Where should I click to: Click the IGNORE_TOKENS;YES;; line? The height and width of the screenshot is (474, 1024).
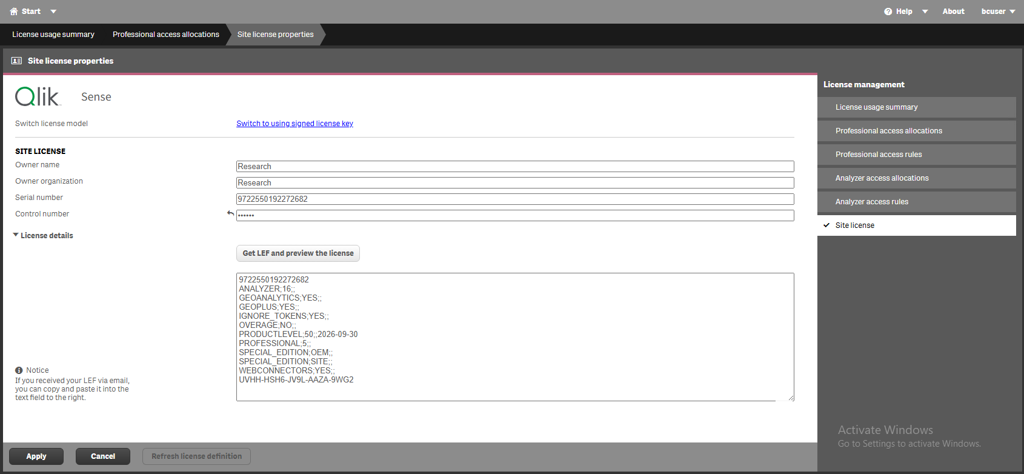click(x=284, y=316)
